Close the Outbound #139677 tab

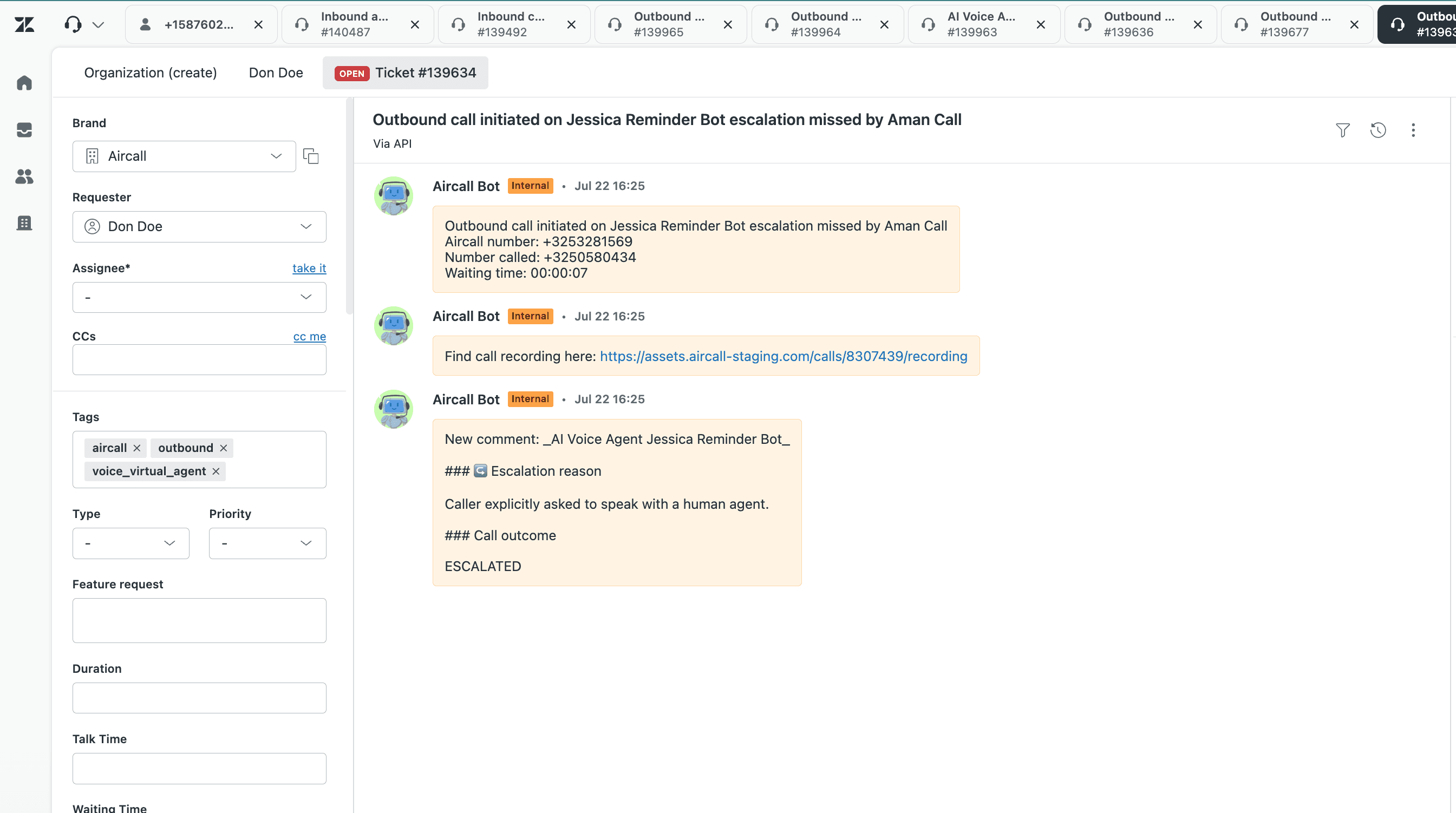(x=1354, y=24)
